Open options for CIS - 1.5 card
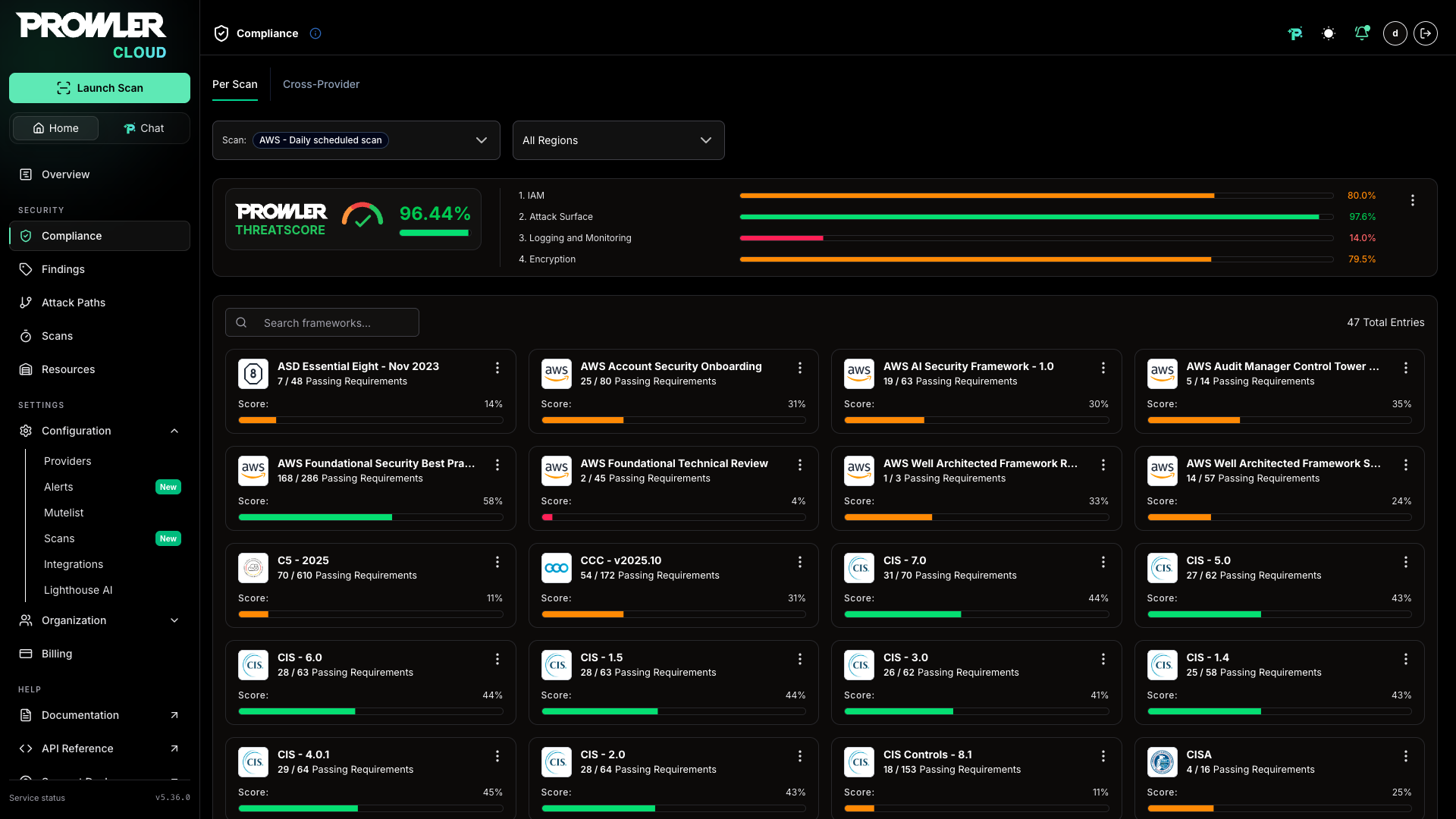This screenshot has width=1456, height=819. click(800, 659)
